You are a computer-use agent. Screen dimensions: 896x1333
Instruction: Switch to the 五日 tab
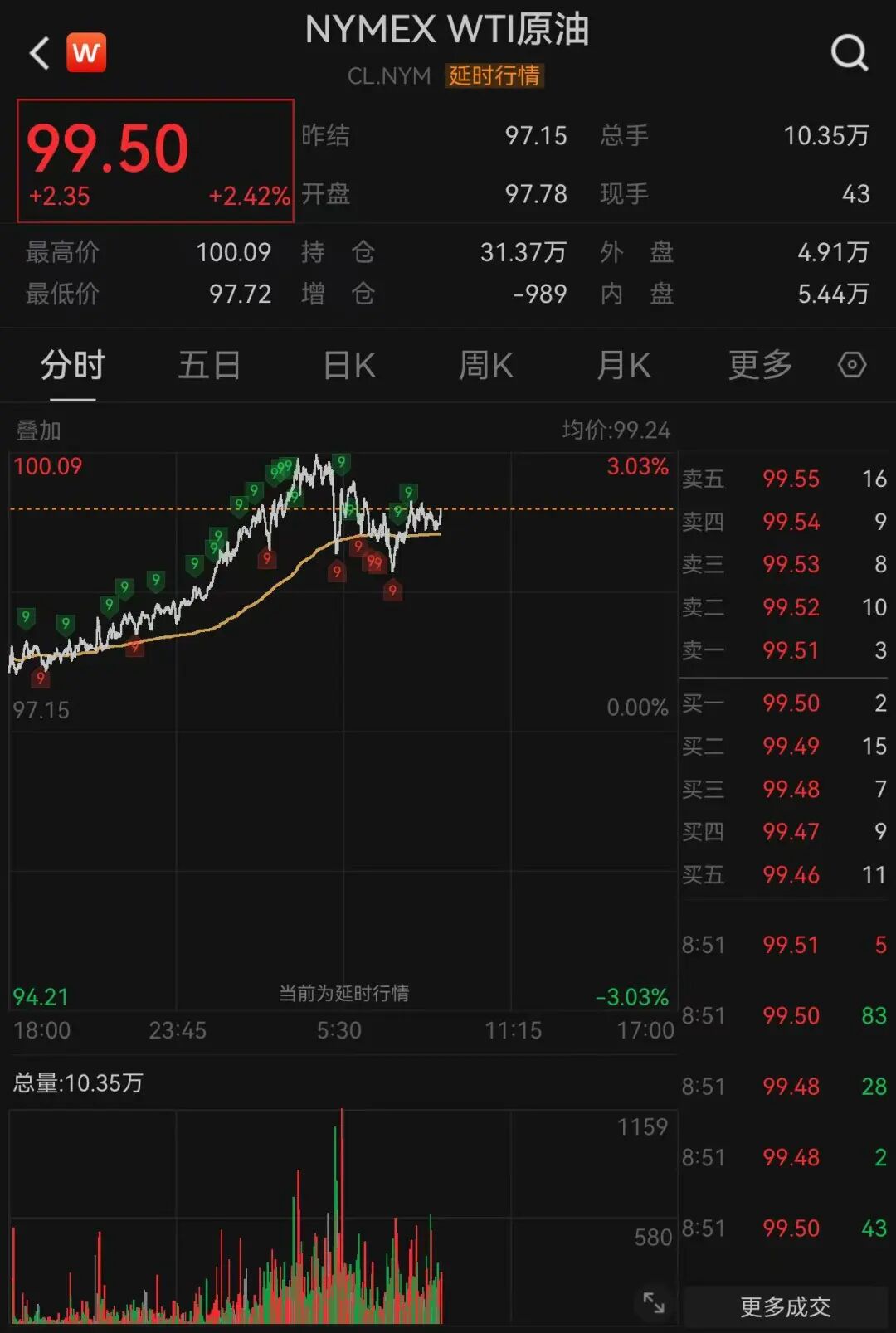click(209, 365)
